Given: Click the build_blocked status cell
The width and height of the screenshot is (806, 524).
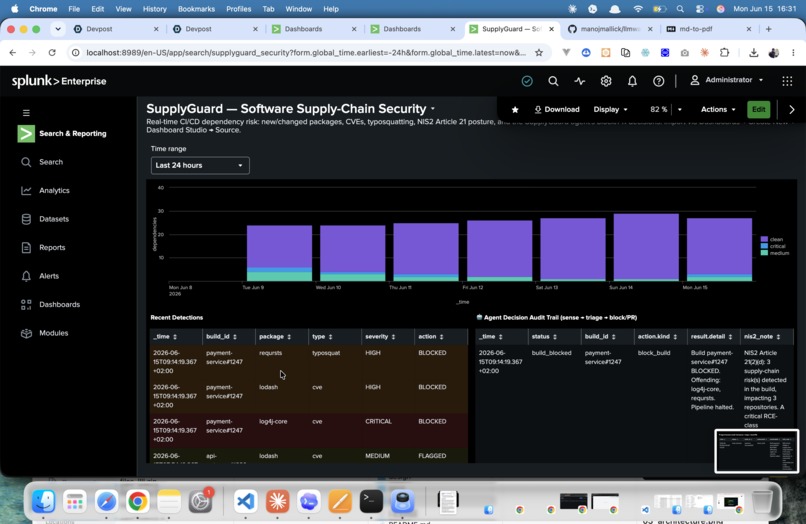Looking at the screenshot, I should pos(552,353).
